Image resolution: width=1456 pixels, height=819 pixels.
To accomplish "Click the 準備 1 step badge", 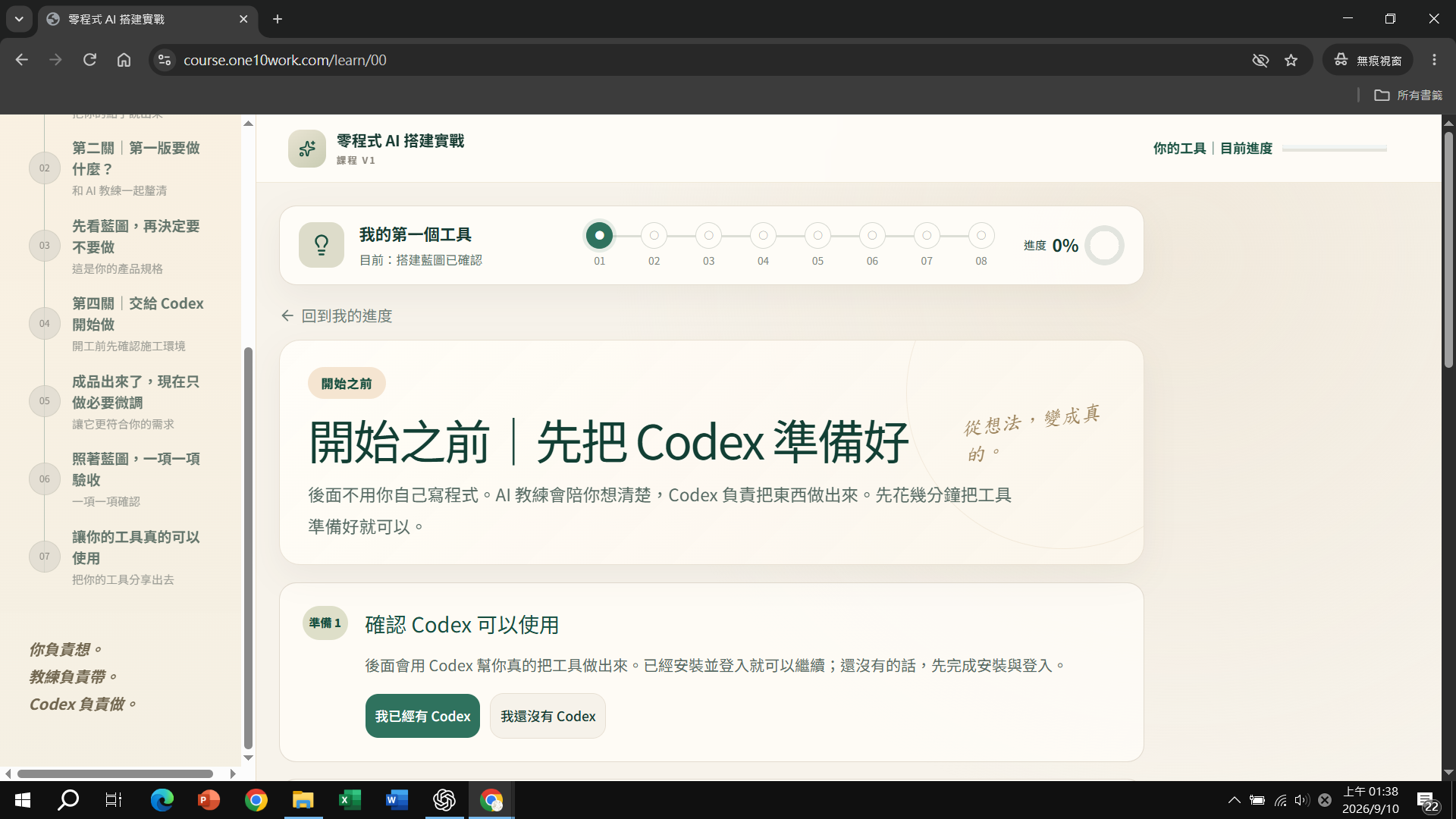I will pyautogui.click(x=325, y=623).
